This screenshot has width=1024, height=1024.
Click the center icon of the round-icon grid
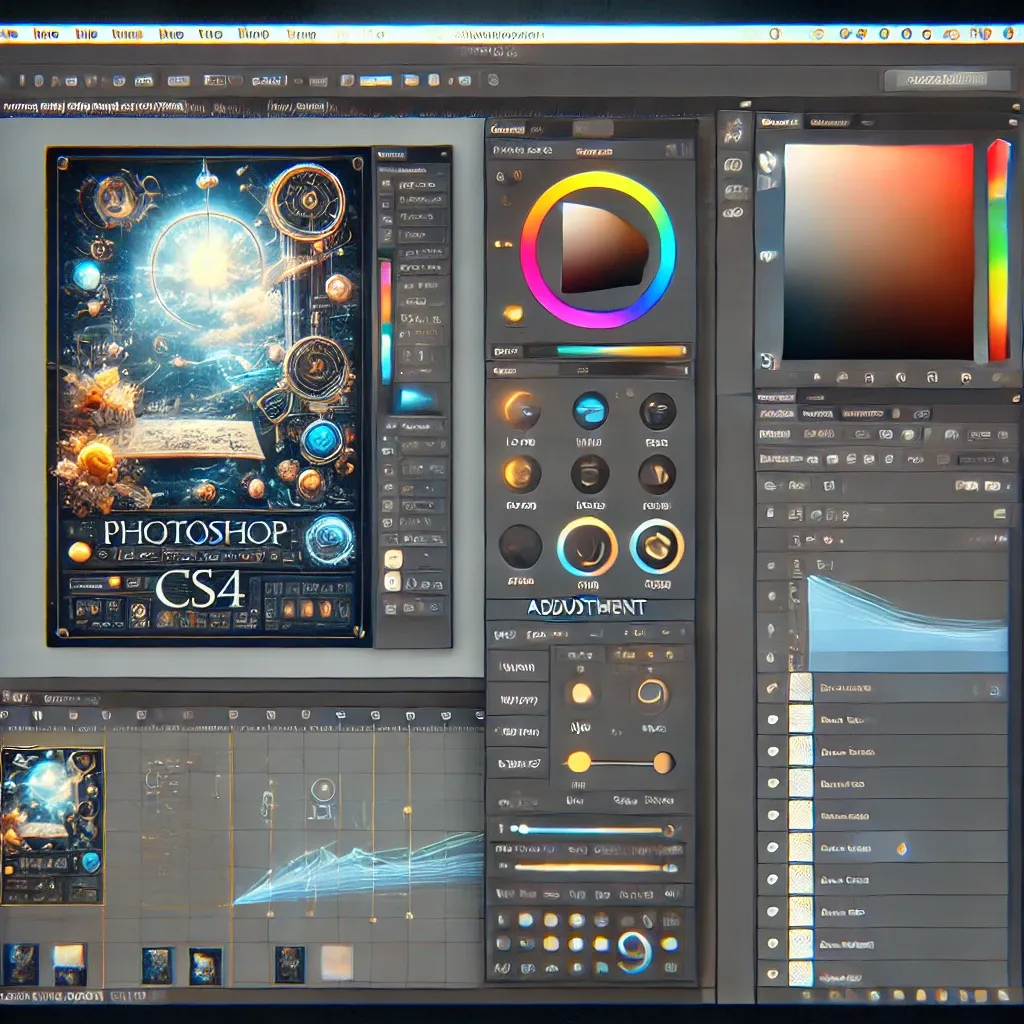tap(590, 474)
